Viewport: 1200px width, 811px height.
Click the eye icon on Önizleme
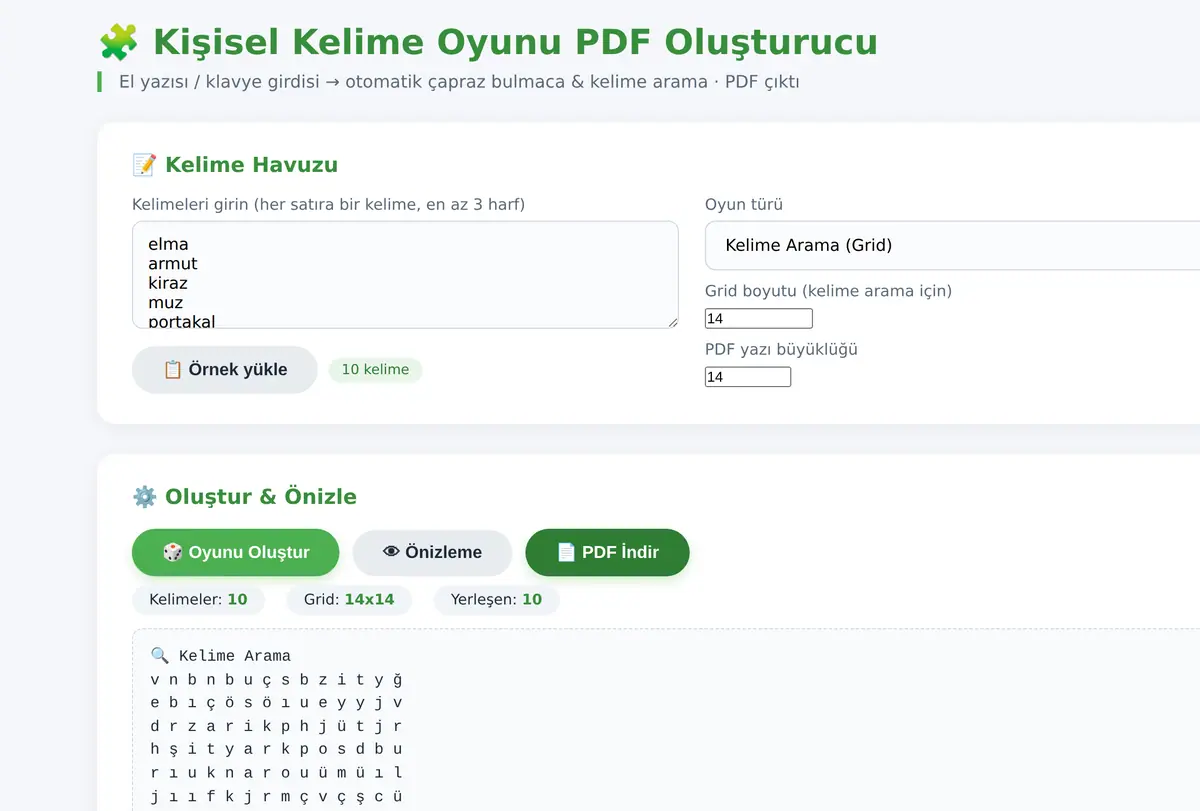click(391, 552)
